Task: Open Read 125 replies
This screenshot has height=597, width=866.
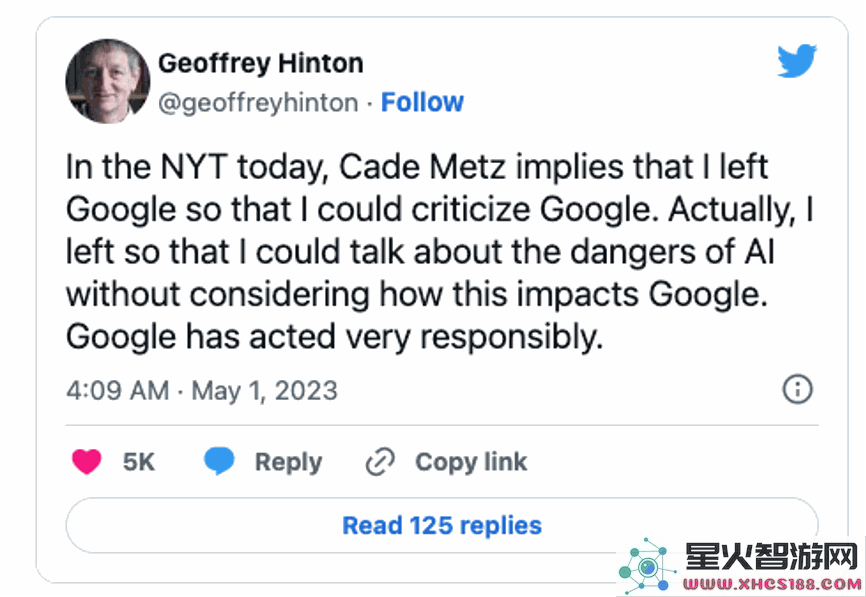Action: click(442, 525)
